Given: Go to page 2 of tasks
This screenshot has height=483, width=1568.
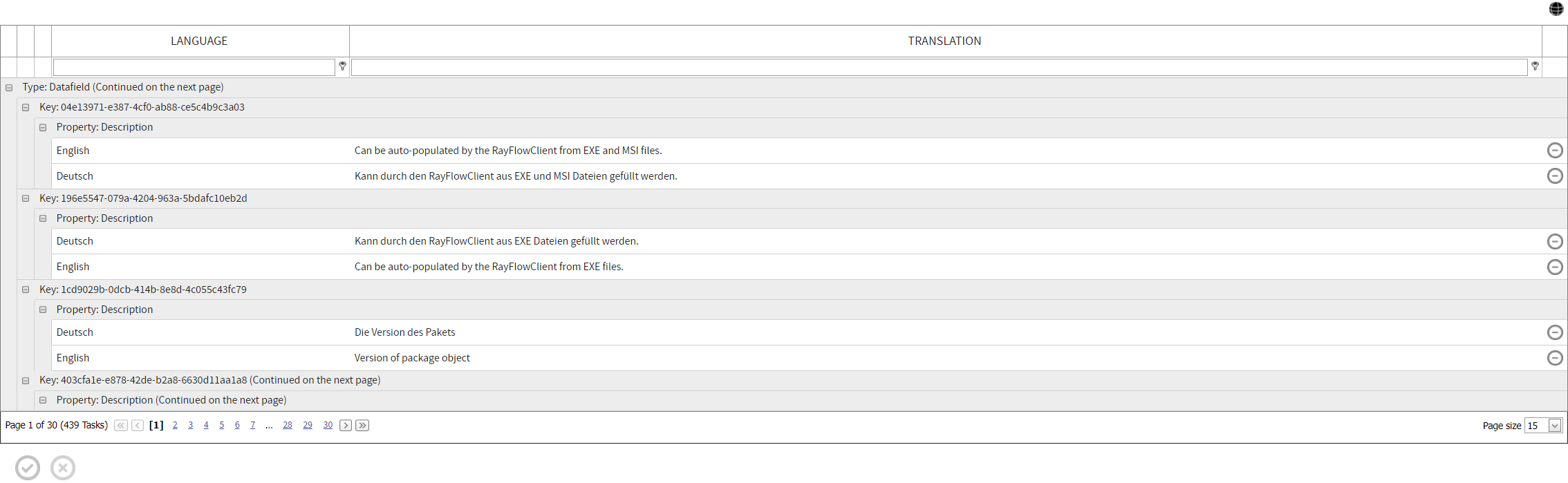Looking at the screenshot, I should (x=175, y=424).
